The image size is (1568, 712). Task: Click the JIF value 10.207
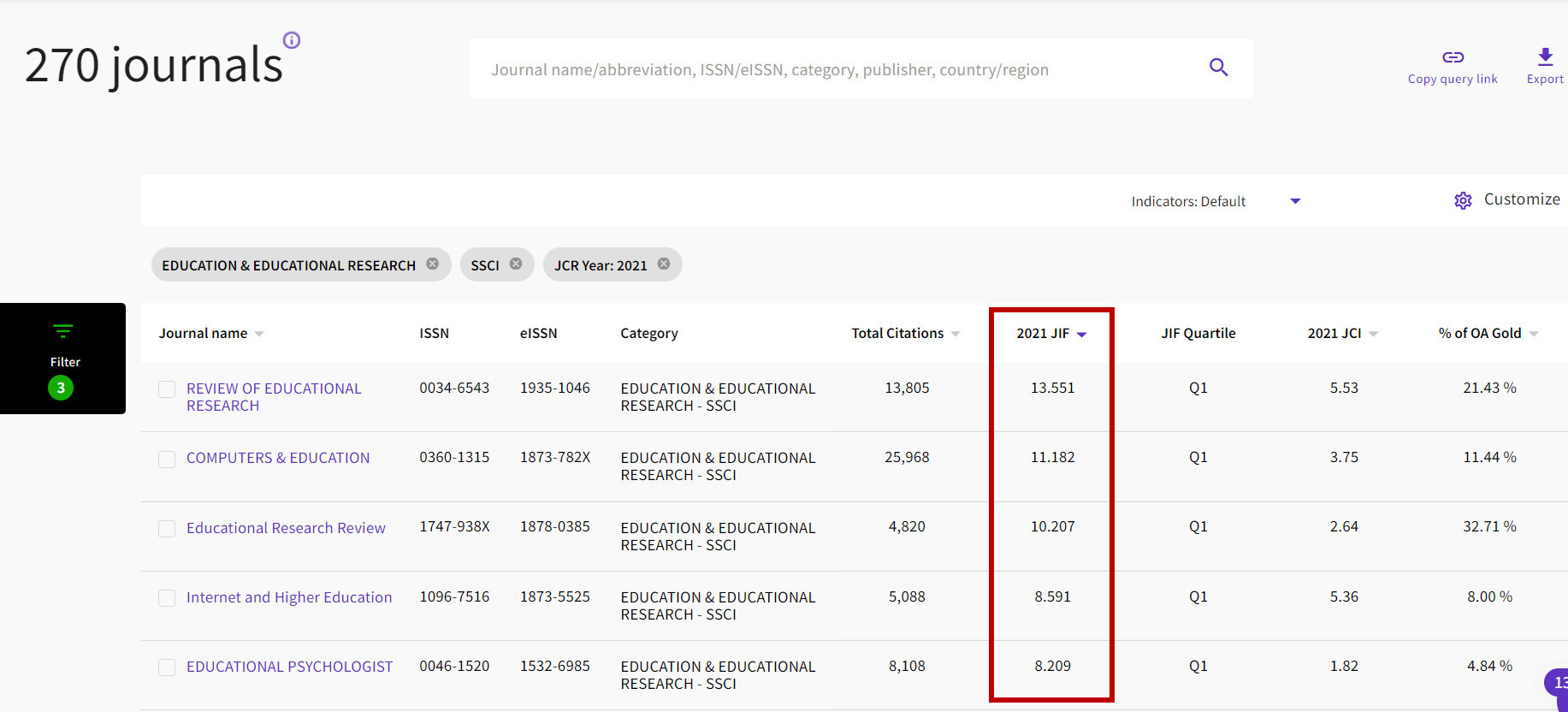pyautogui.click(x=1052, y=526)
